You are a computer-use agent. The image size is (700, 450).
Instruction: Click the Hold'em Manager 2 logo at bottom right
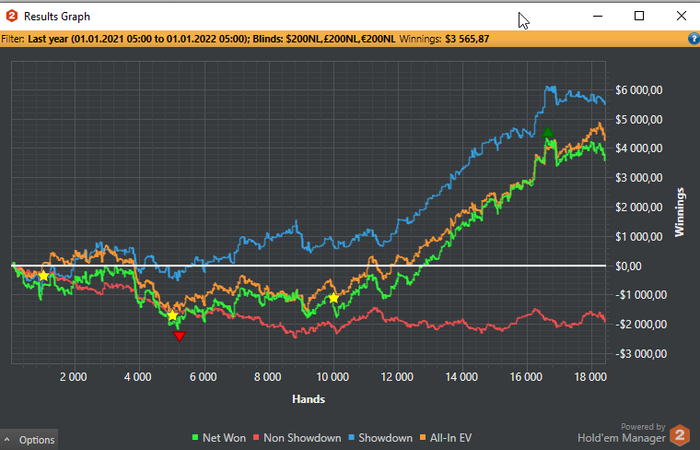point(679,435)
